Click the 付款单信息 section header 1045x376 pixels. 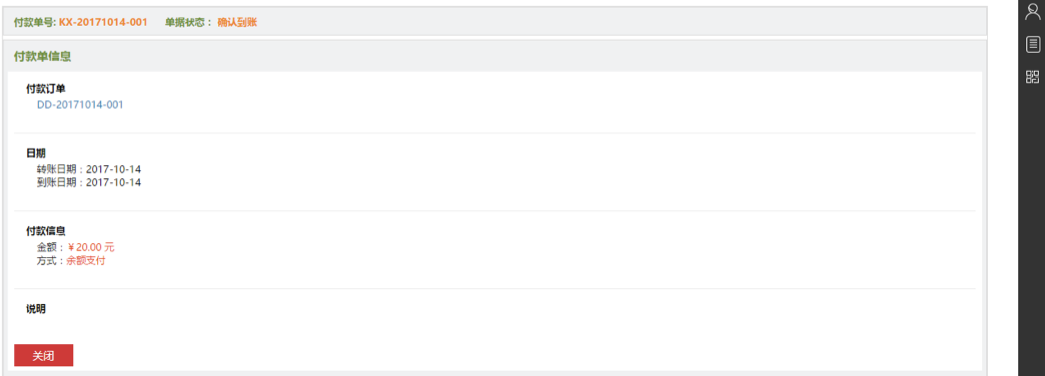coord(42,57)
